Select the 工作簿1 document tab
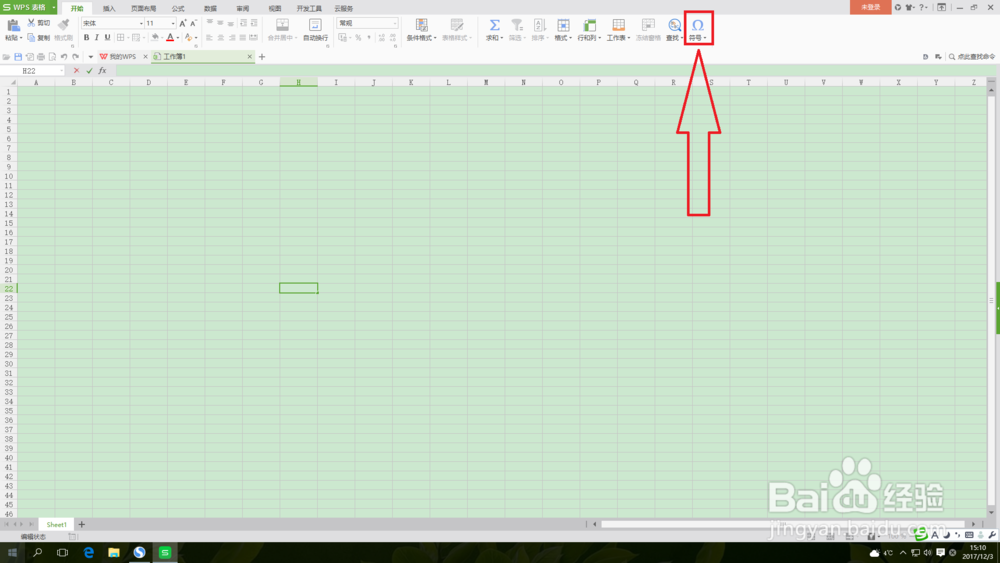 tap(203, 57)
